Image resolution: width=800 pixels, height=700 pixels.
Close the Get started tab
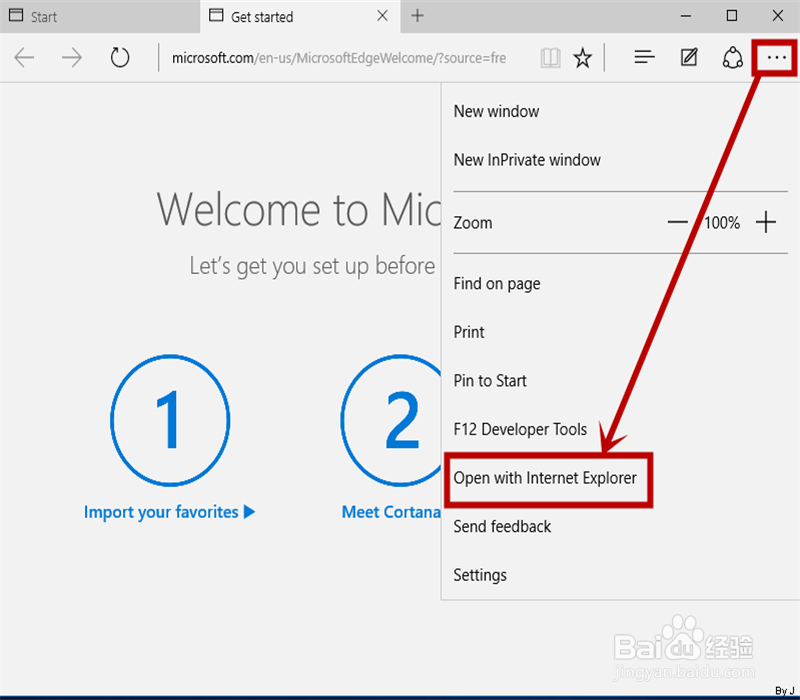(382, 16)
